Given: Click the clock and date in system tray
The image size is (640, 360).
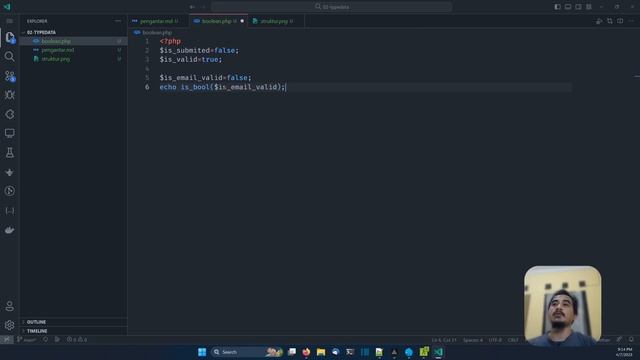Looking at the screenshot, I should (624, 352).
